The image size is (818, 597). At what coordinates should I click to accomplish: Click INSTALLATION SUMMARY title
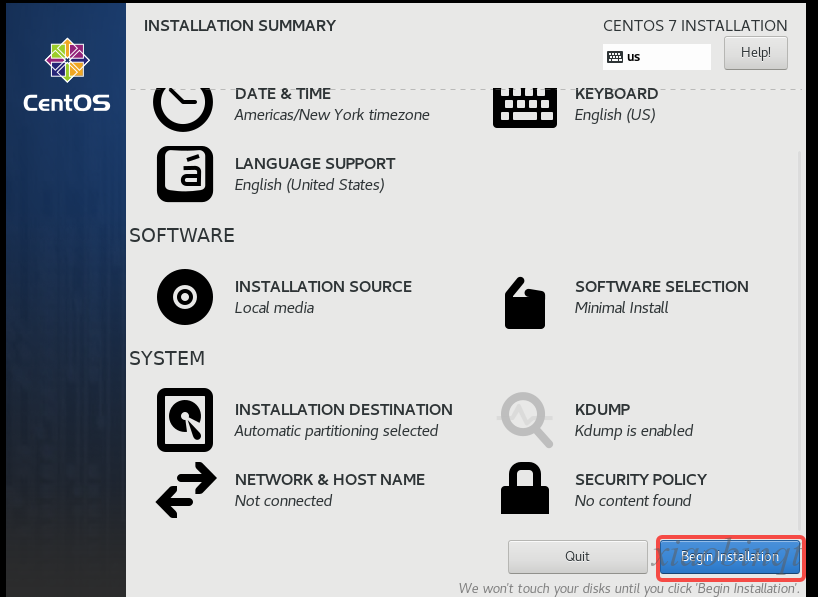[240, 26]
